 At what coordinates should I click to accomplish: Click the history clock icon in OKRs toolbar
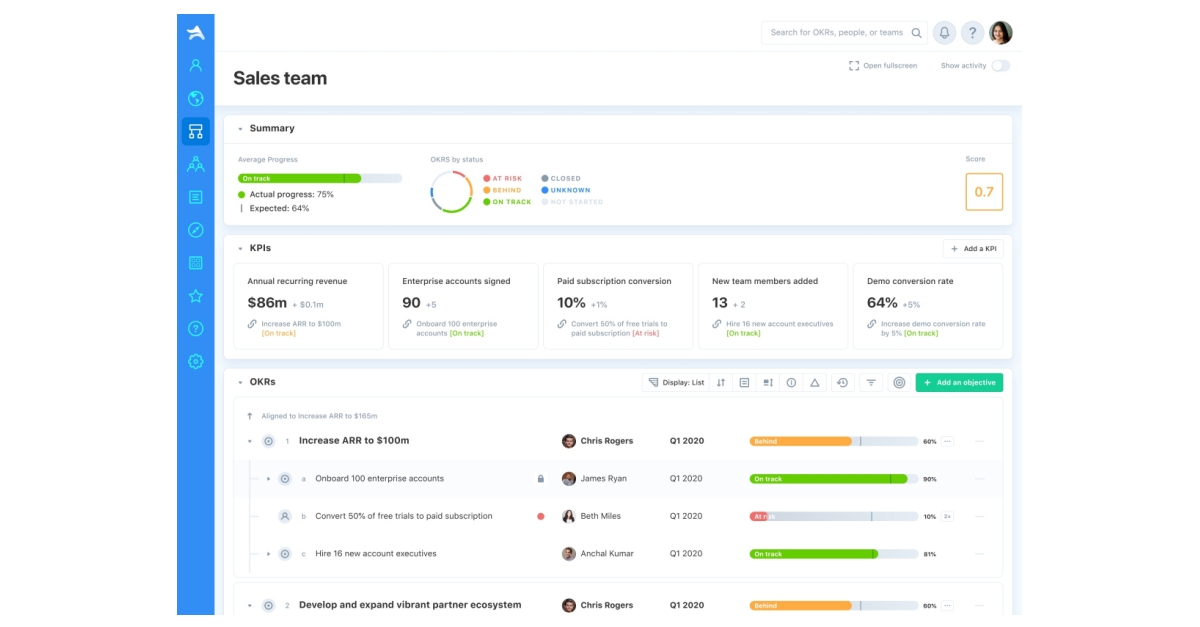(x=842, y=382)
